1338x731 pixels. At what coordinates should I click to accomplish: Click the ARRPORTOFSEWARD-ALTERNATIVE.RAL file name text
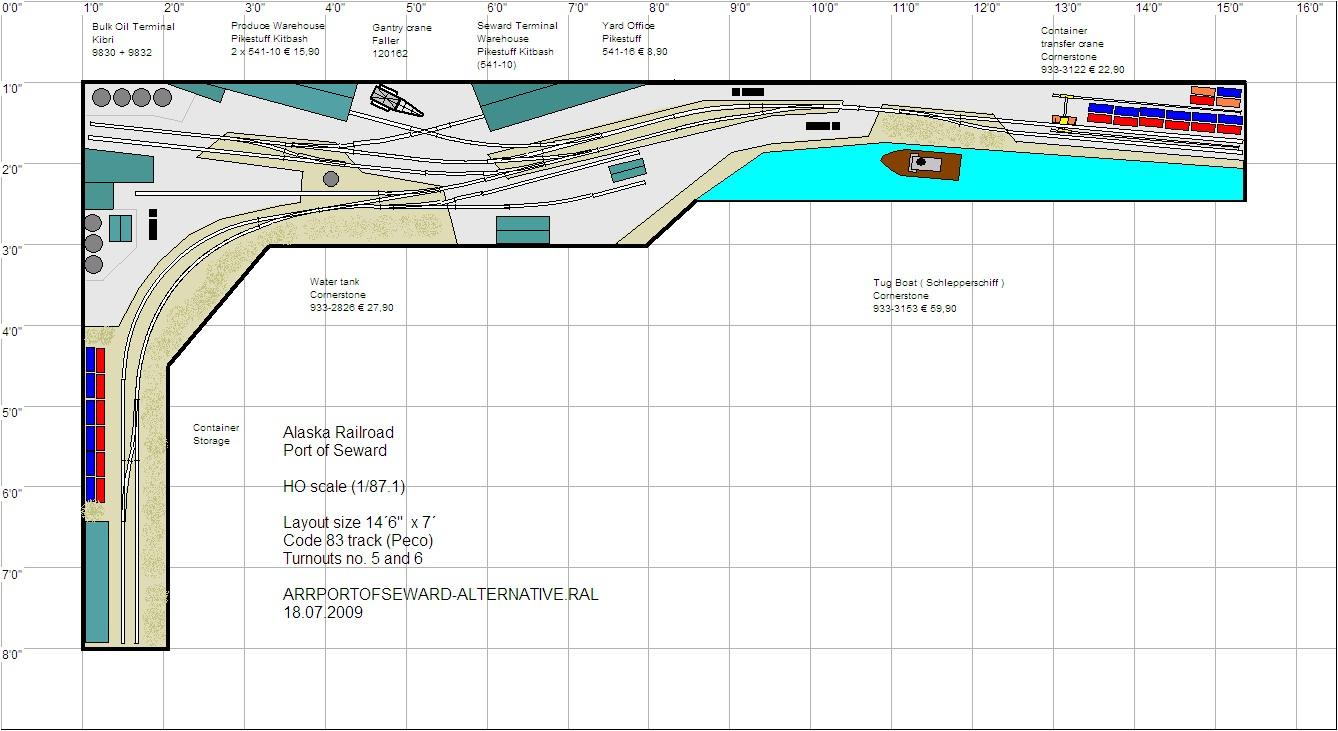click(440, 594)
